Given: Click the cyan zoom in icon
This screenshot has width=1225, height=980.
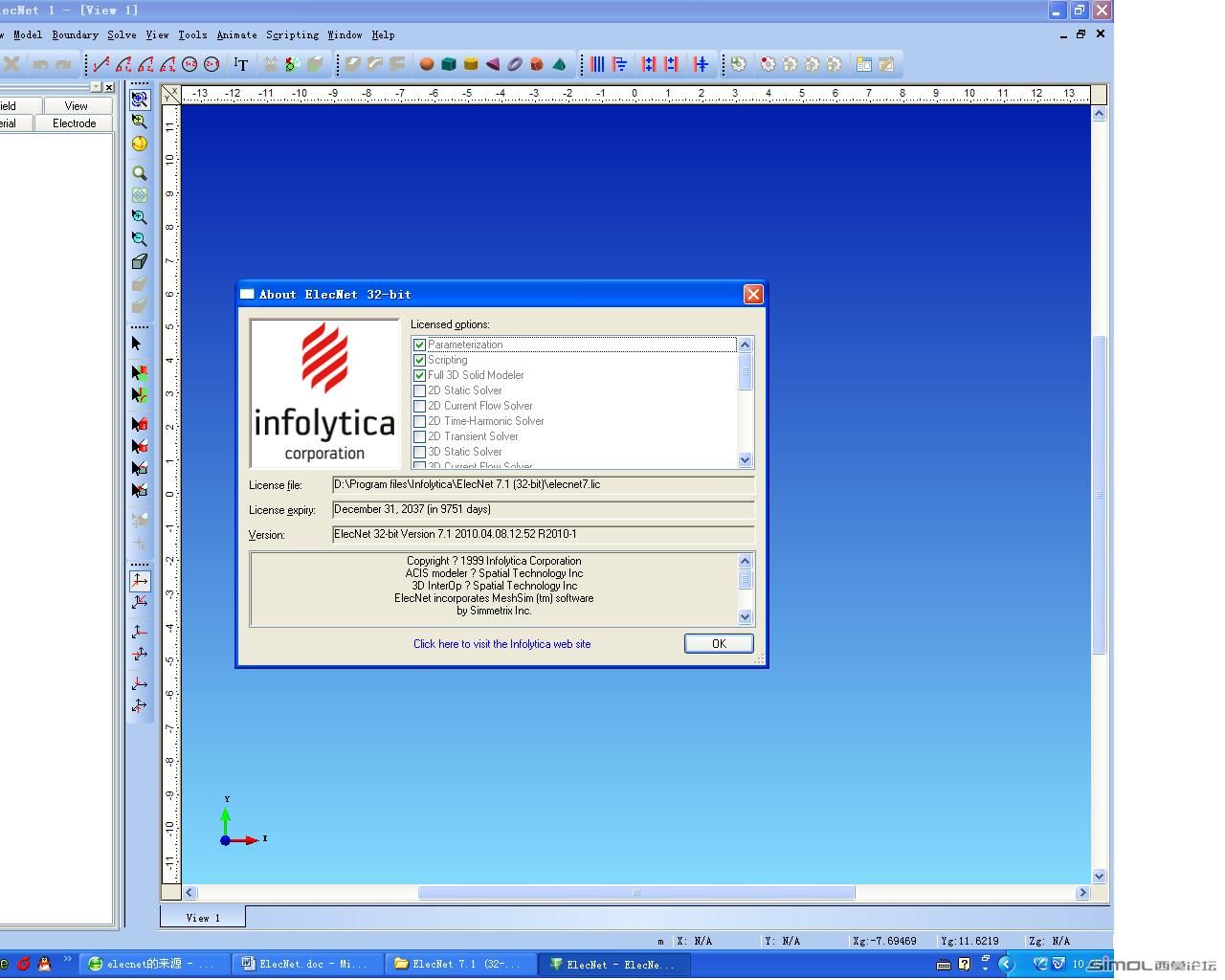Looking at the screenshot, I should pos(140,217).
